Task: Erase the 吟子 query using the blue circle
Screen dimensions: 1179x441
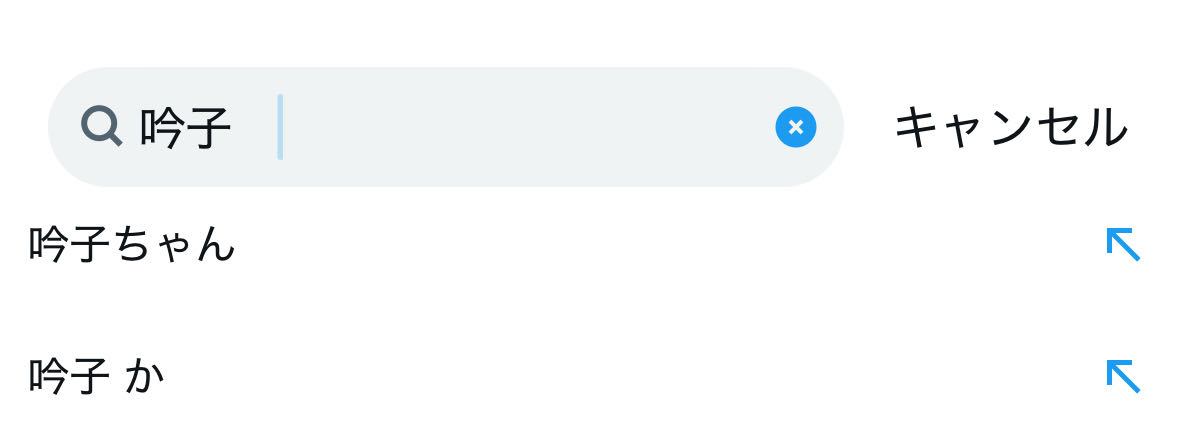Action: point(795,127)
